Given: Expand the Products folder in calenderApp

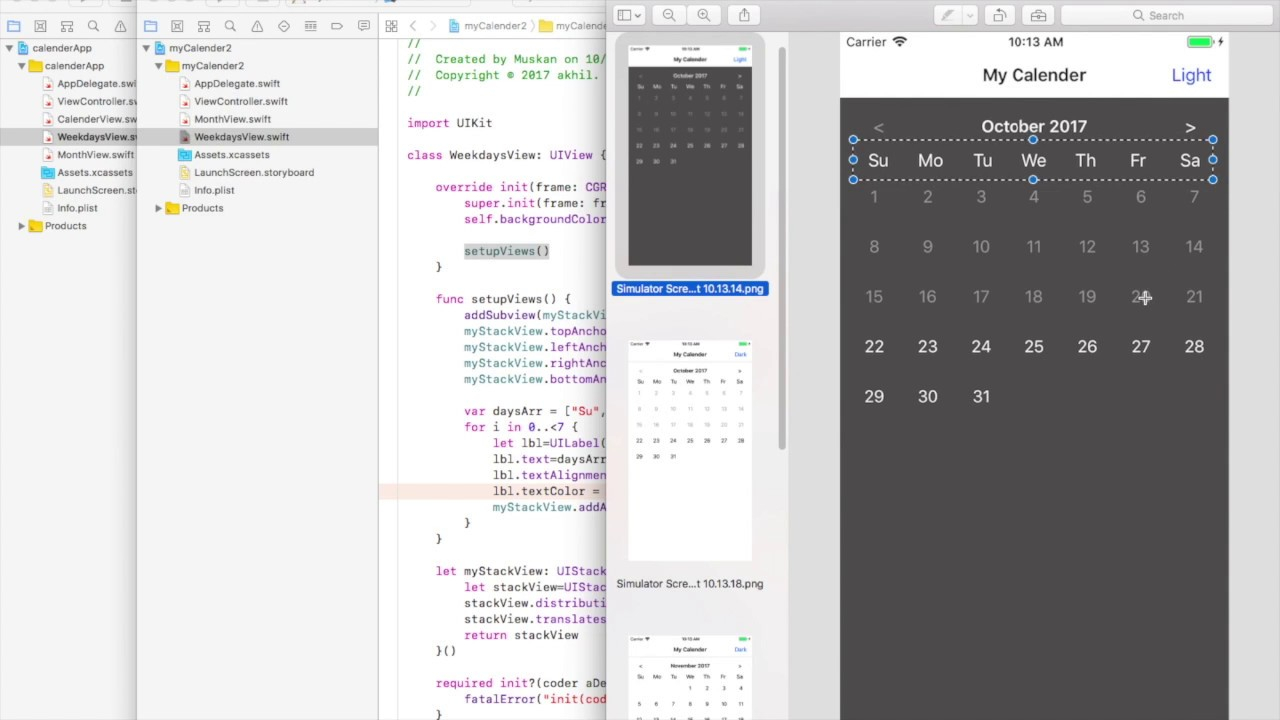Looking at the screenshot, I should coord(22,226).
